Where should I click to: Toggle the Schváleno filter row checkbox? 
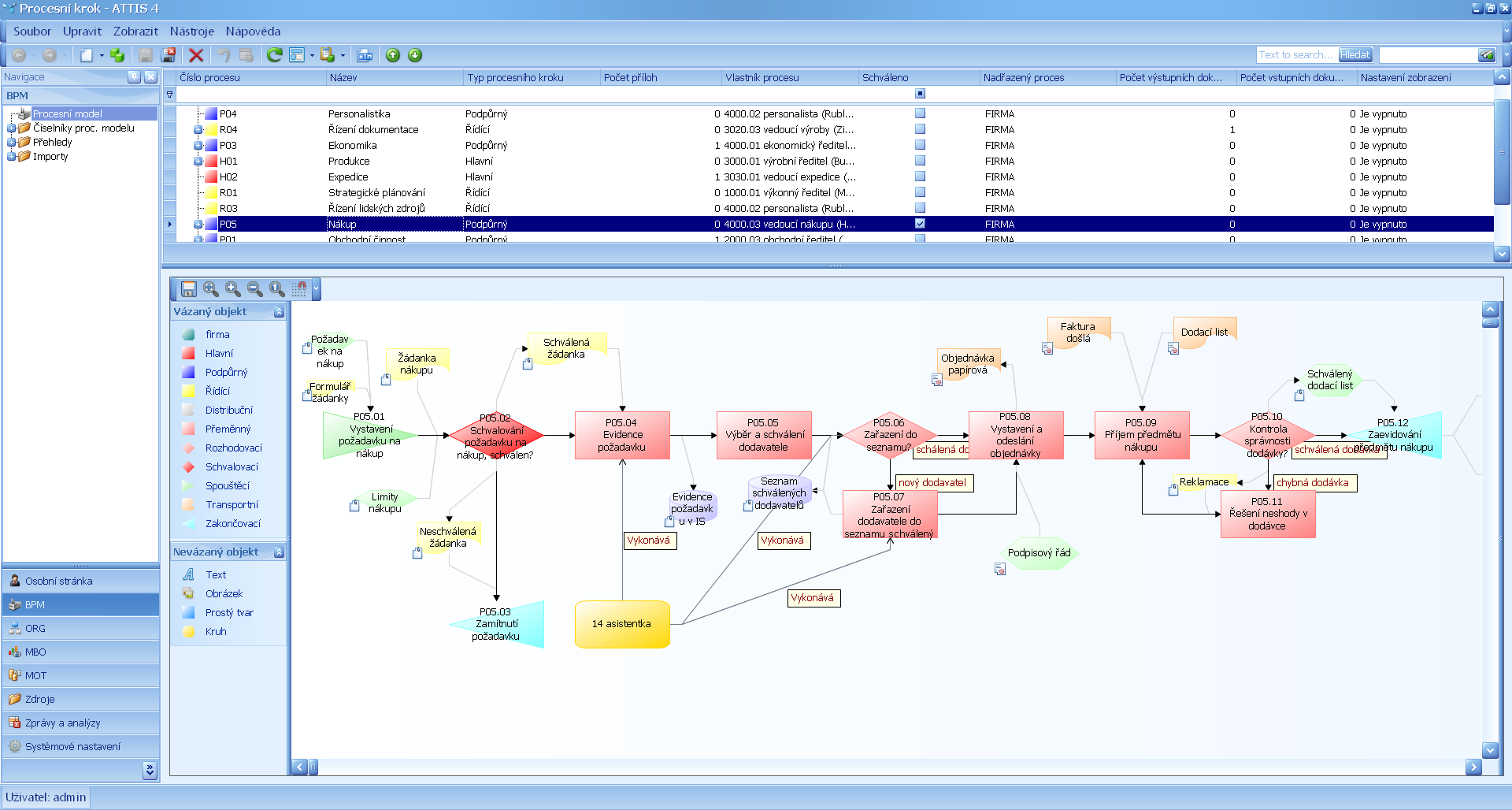coord(920,94)
